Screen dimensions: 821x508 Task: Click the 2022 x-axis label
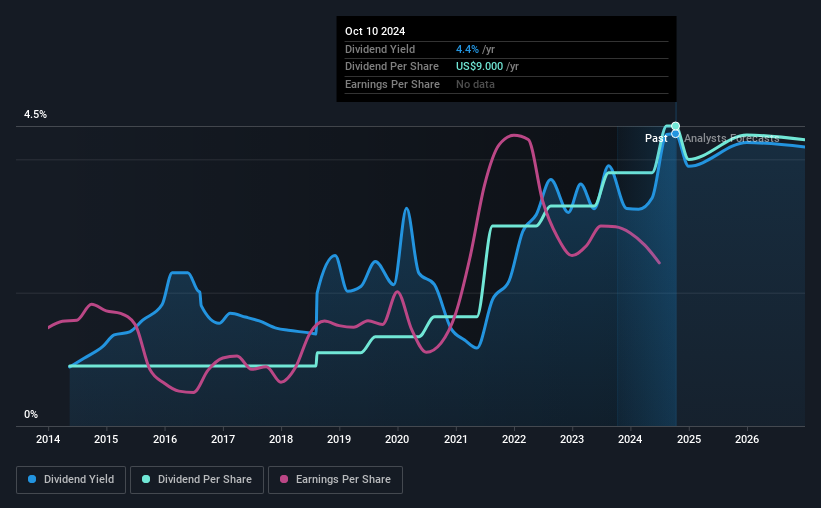[x=514, y=439]
